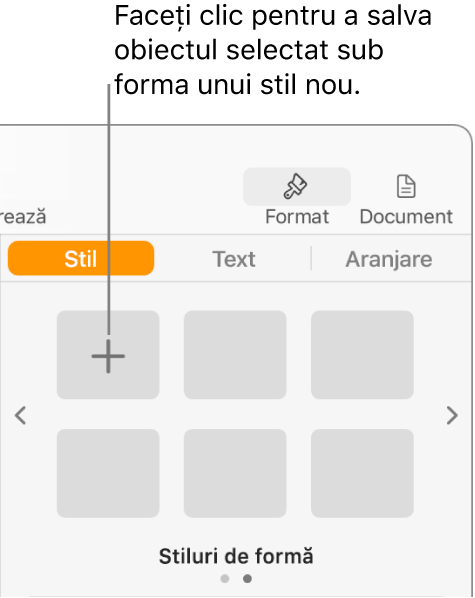The width and height of the screenshot is (475, 598).
Task: Choose the bottom left style placeholder
Action: coord(108,473)
